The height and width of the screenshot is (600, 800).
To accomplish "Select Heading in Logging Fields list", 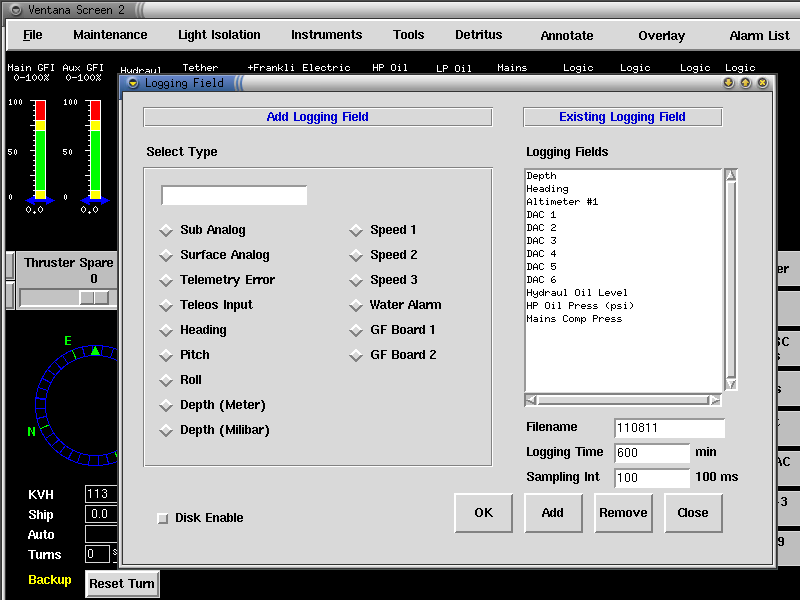I will pos(623,189).
